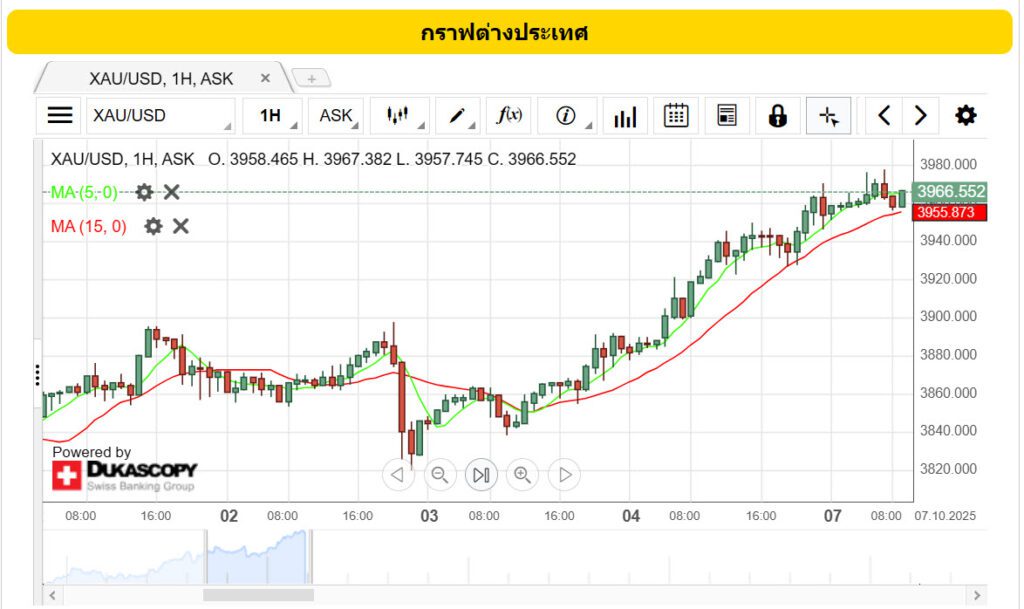Toggle the chart lock icon
The height and width of the screenshot is (609, 1024).
click(x=777, y=116)
